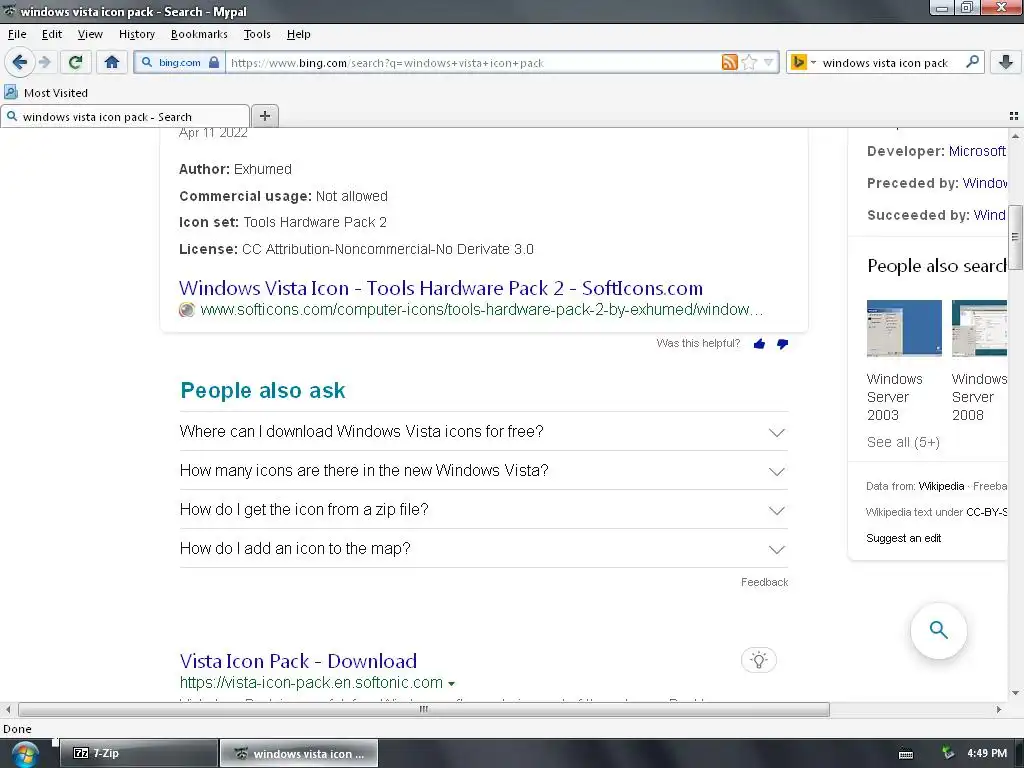The width and height of the screenshot is (1024, 768).
Task: Click the bing.com site identity label
Action: [180, 63]
